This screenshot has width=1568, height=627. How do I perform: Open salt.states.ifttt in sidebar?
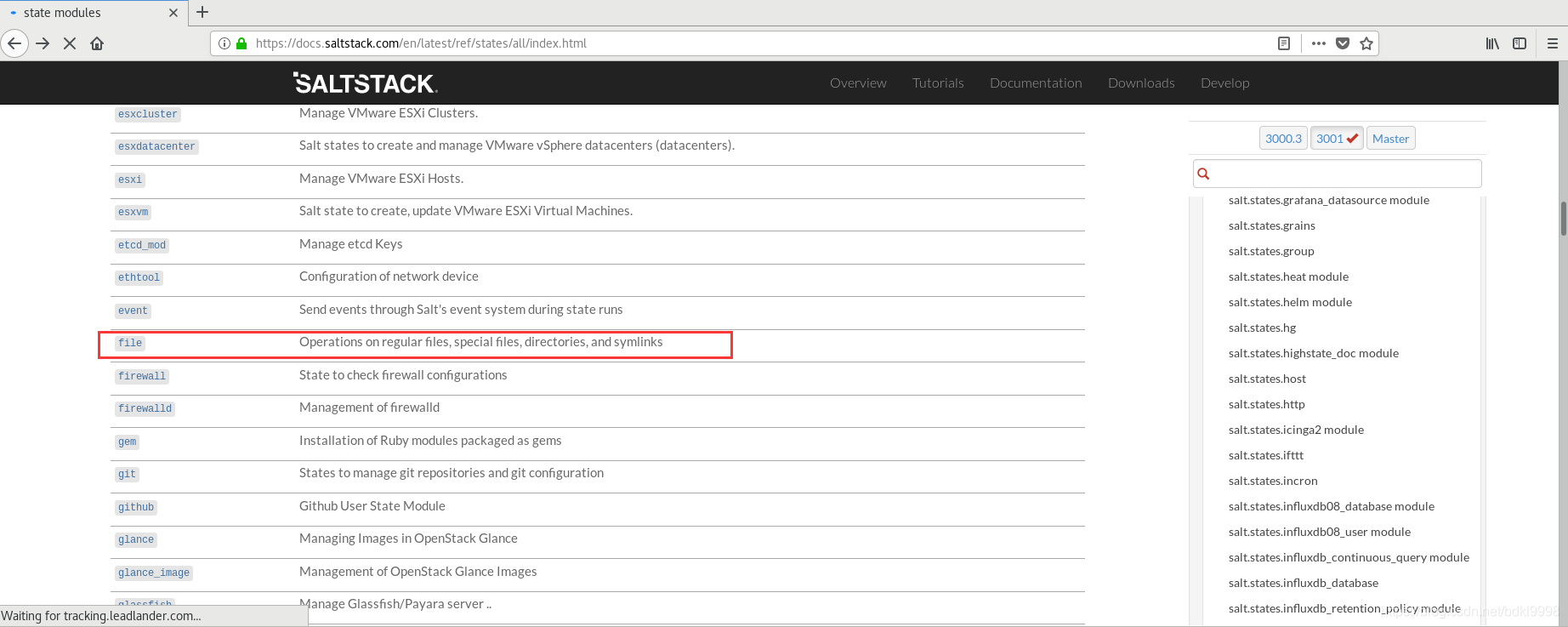point(1265,455)
